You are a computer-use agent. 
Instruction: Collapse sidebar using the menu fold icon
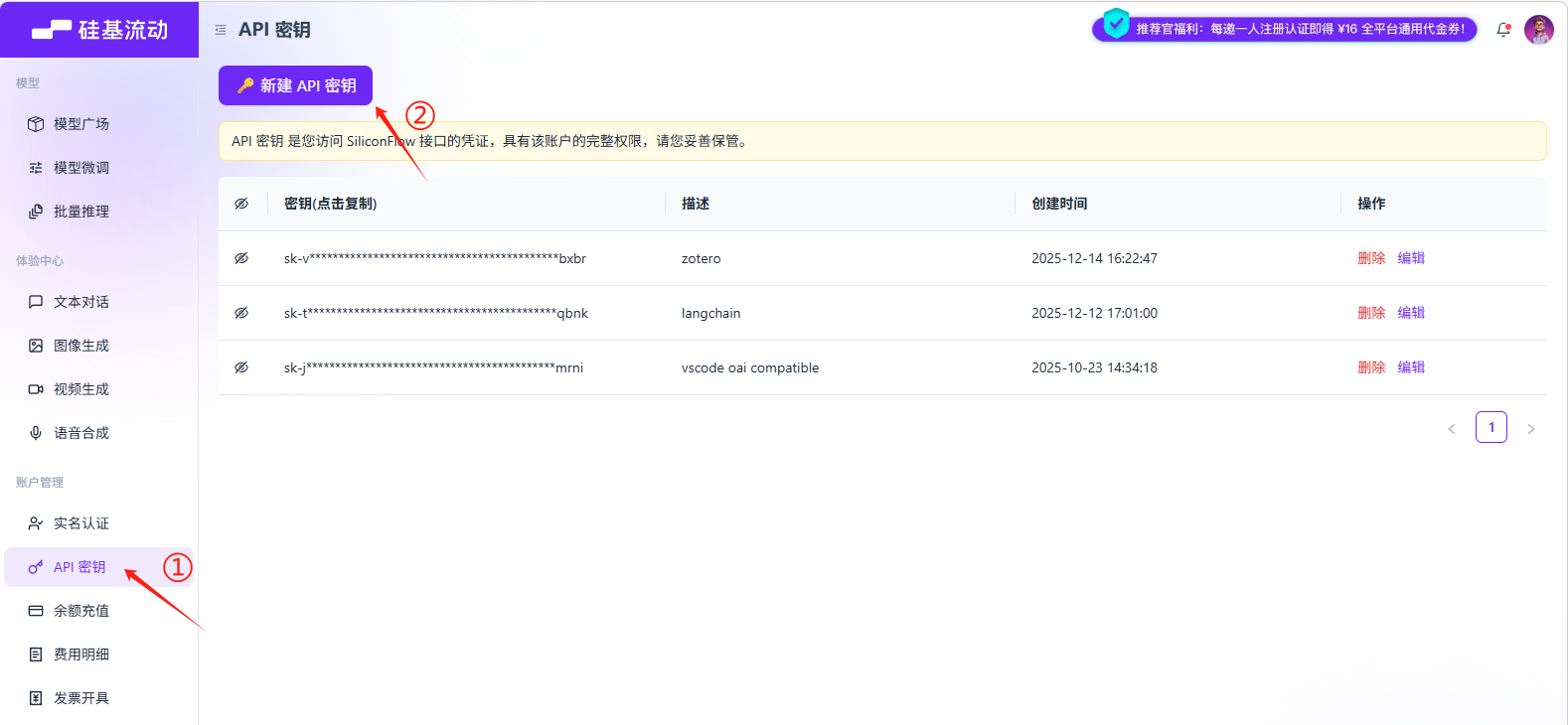coord(221,30)
